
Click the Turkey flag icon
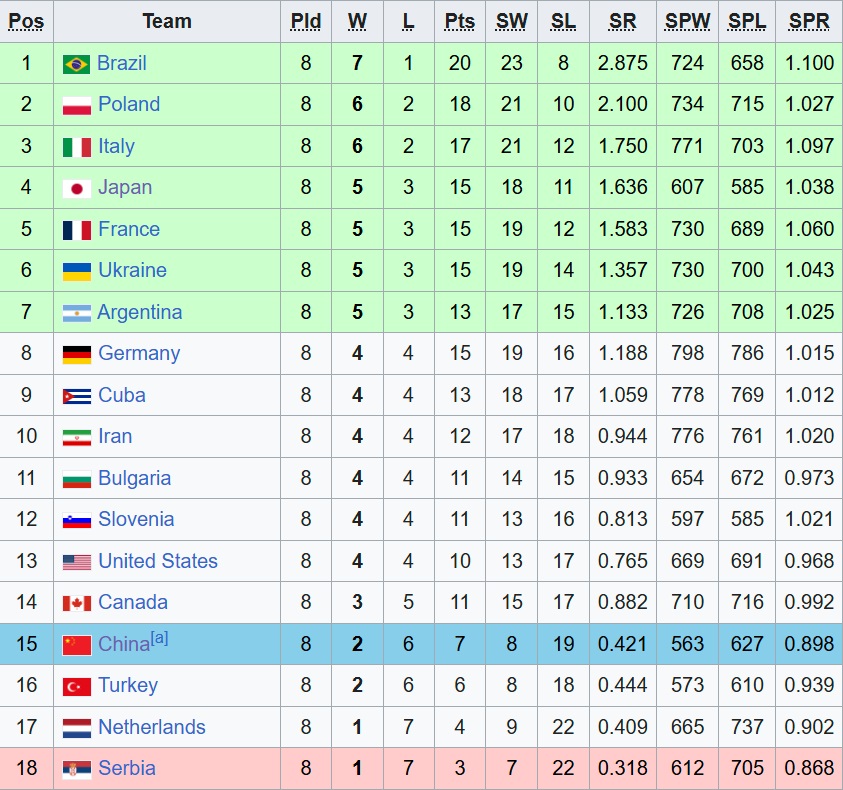coord(76,686)
